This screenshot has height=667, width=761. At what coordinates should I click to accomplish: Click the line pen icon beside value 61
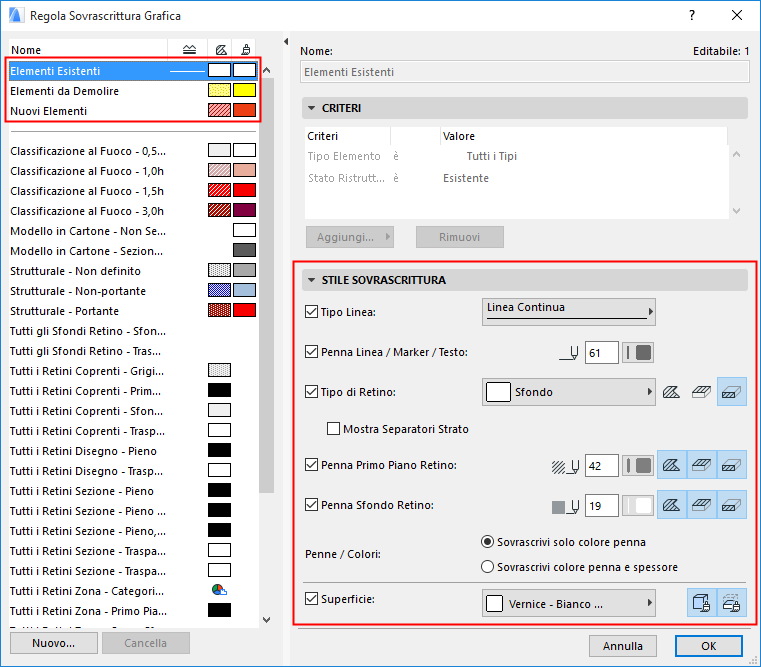pos(569,353)
